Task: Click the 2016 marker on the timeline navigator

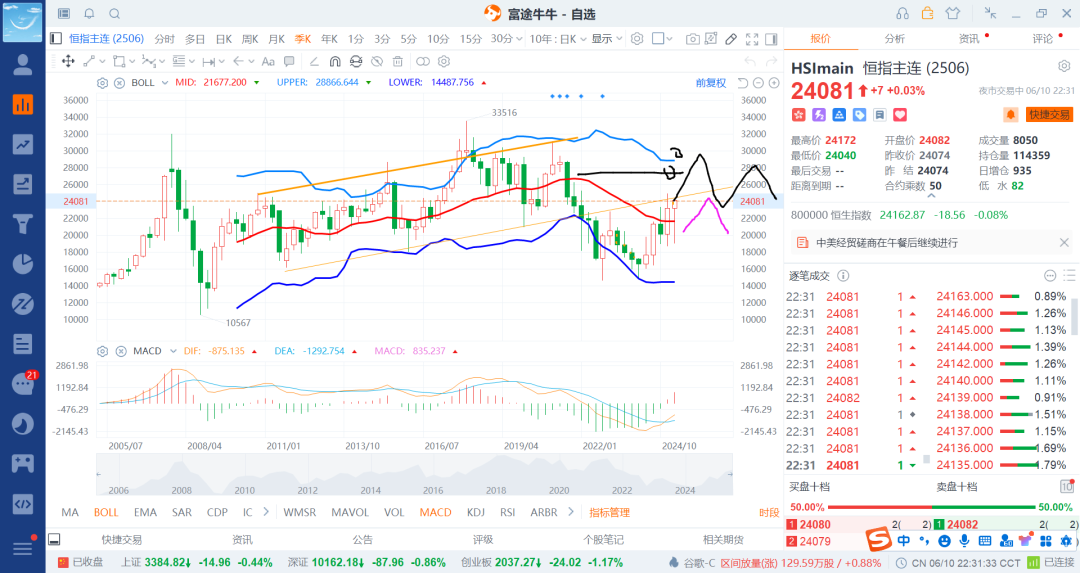Action: point(433,490)
